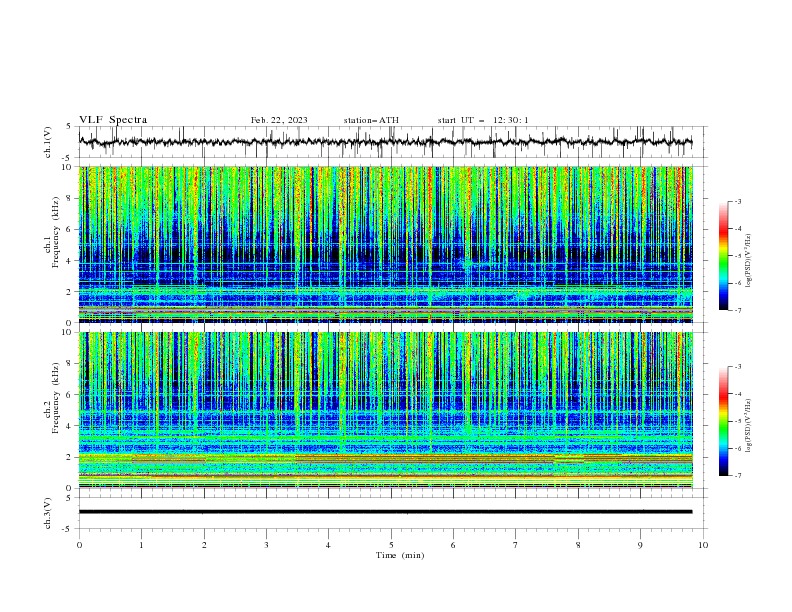792x612 pixels.
Task: Select the start UT 12:30:1 text
Action: (483, 120)
